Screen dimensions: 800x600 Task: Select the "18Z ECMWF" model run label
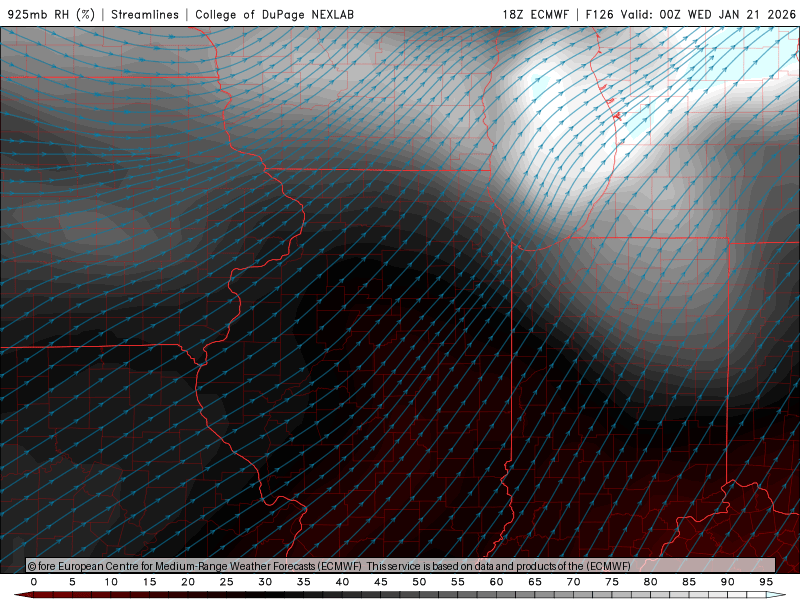tap(535, 14)
